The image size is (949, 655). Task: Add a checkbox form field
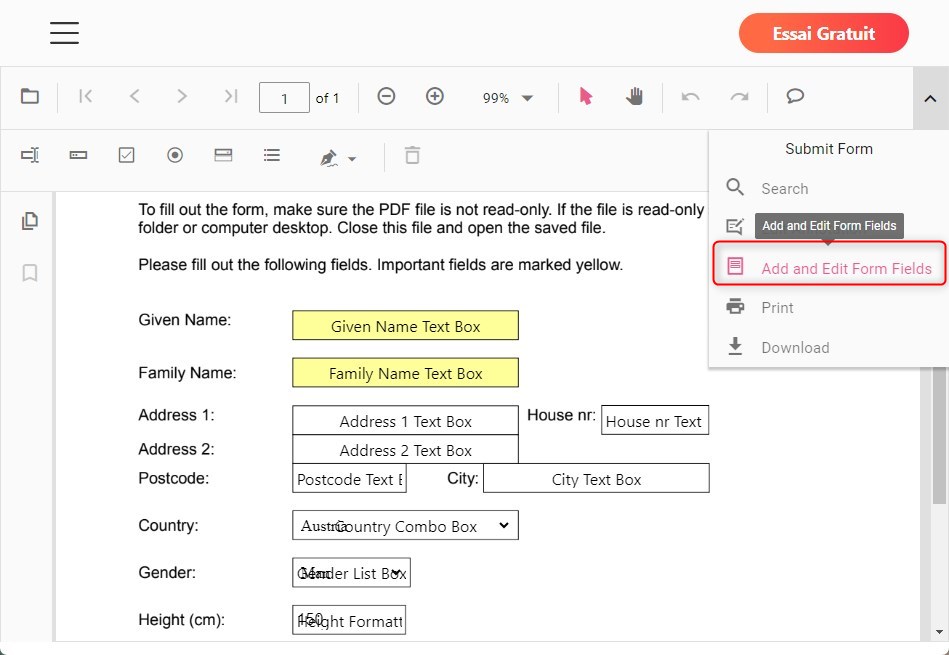pyautogui.click(x=127, y=155)
